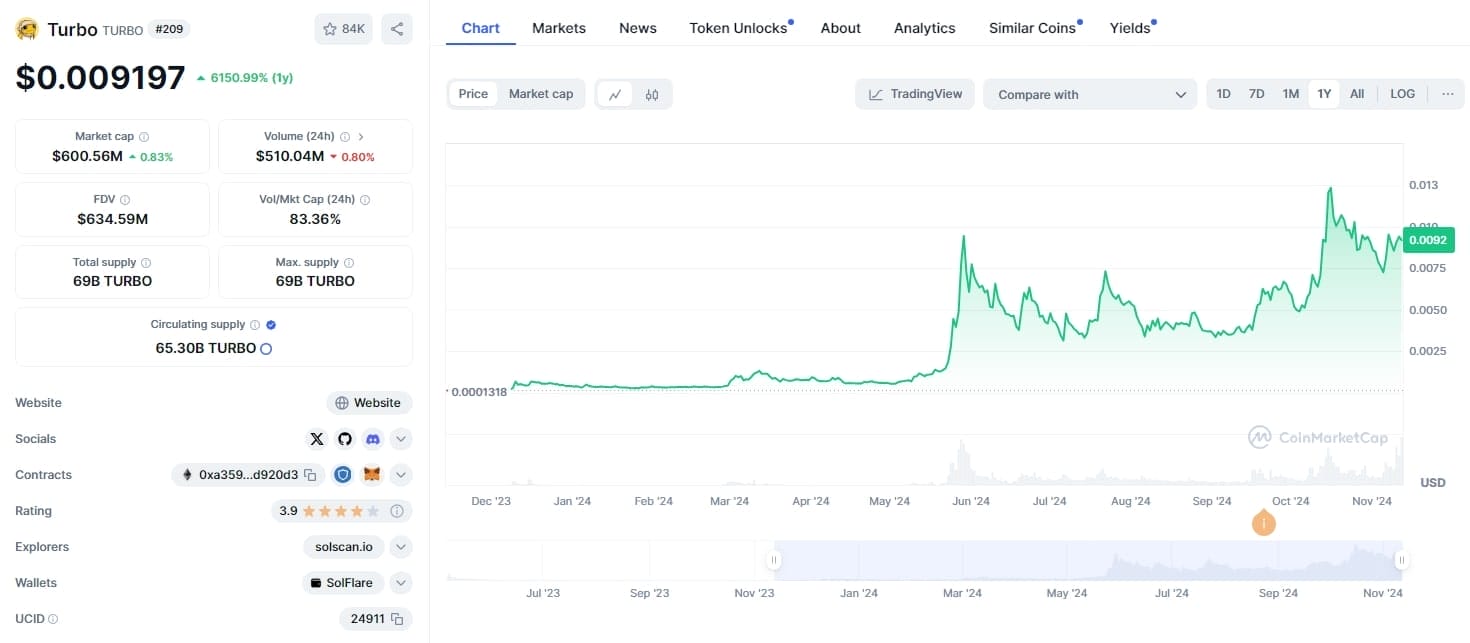Image resolution: width=1470 pixels, height=643 pixels.
Task: Add Turbo to watchlist with star button
Action: click(x=343, y=29)
